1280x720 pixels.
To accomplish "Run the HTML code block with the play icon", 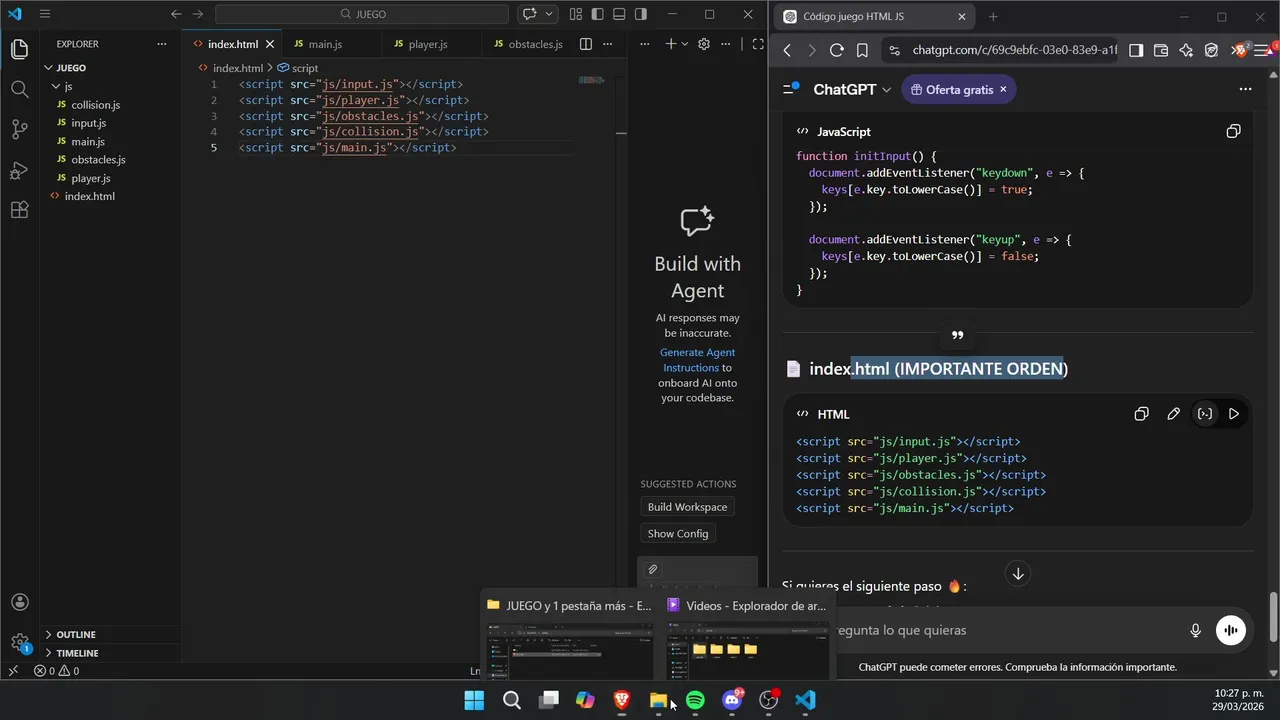I will 1233,414.
